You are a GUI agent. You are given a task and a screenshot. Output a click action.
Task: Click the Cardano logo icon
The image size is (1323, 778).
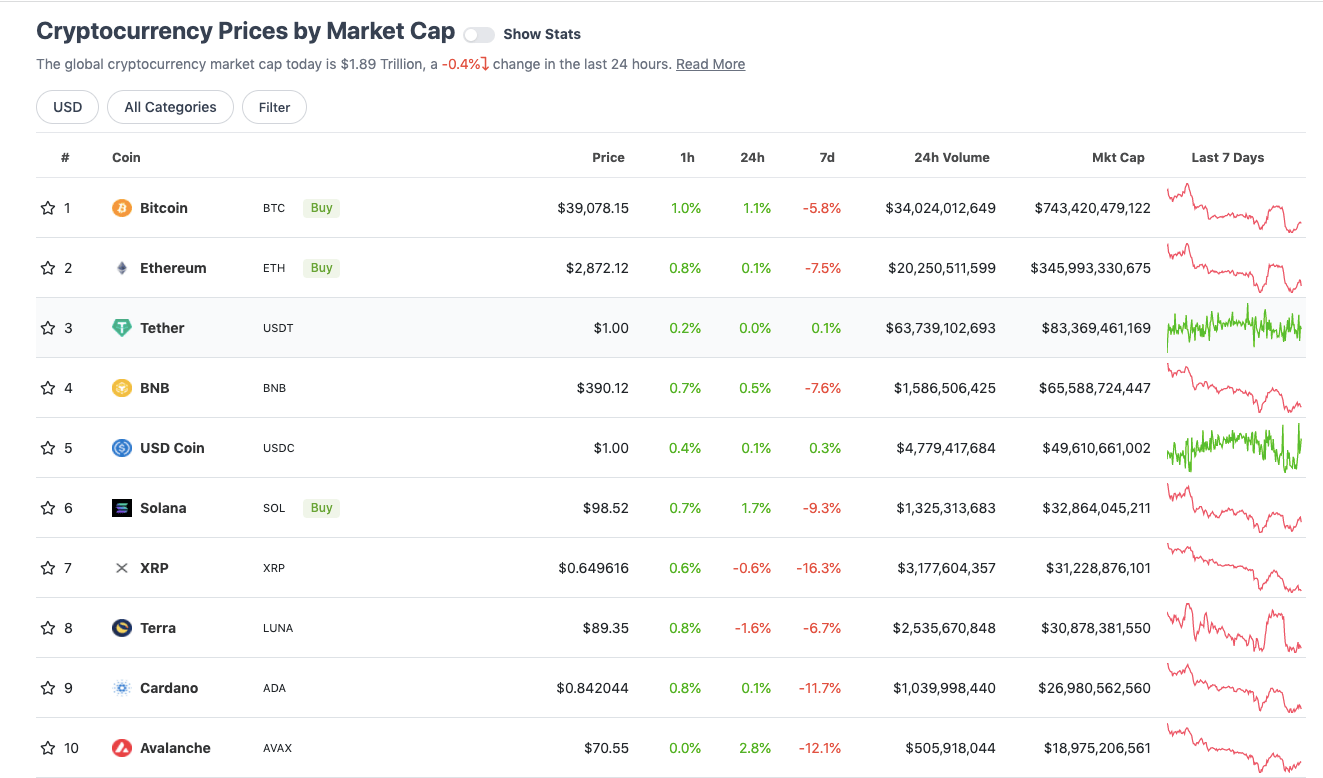click(x=122, y=688)
